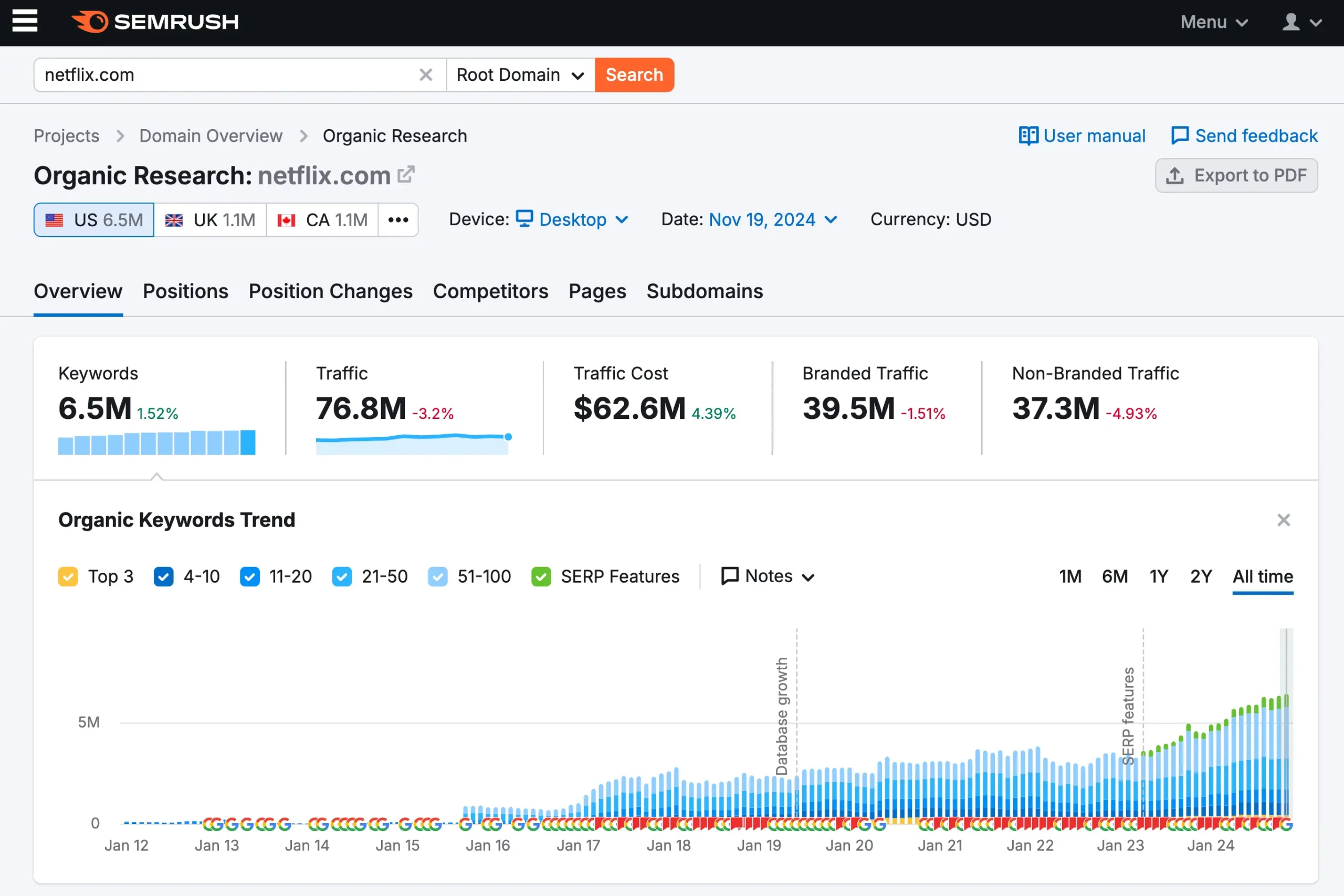
Task: Open more country databases ellipsis
Action: pos(398,220)
